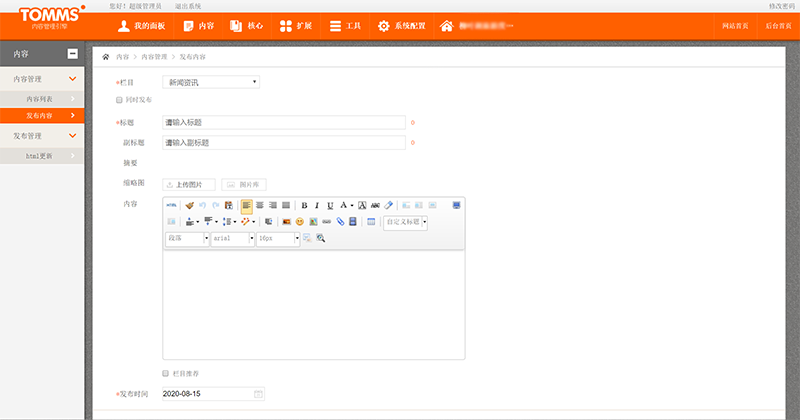Click the align left icon in editor

coord(246,205)
